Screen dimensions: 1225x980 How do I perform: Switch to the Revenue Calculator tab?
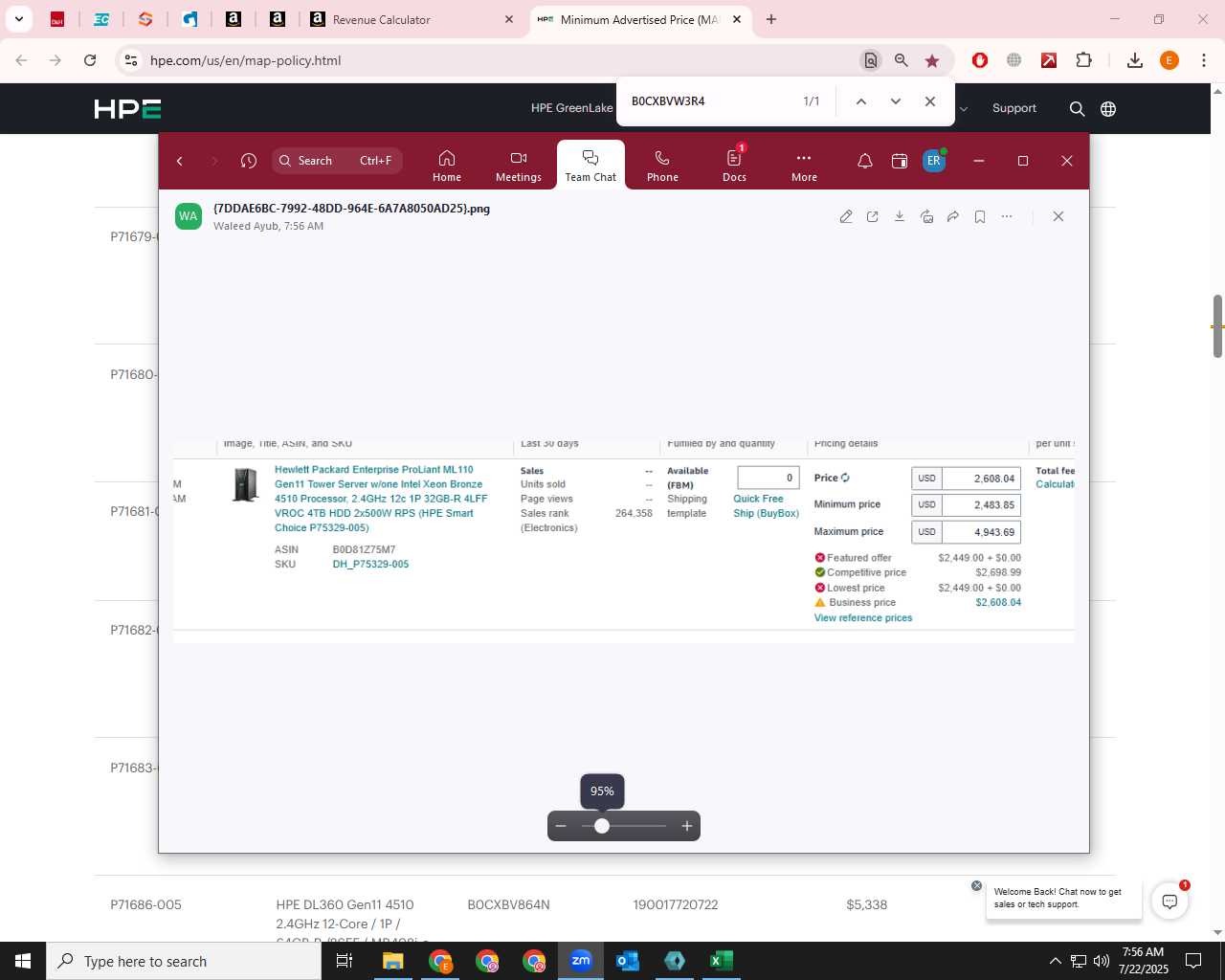pos(412,19)
